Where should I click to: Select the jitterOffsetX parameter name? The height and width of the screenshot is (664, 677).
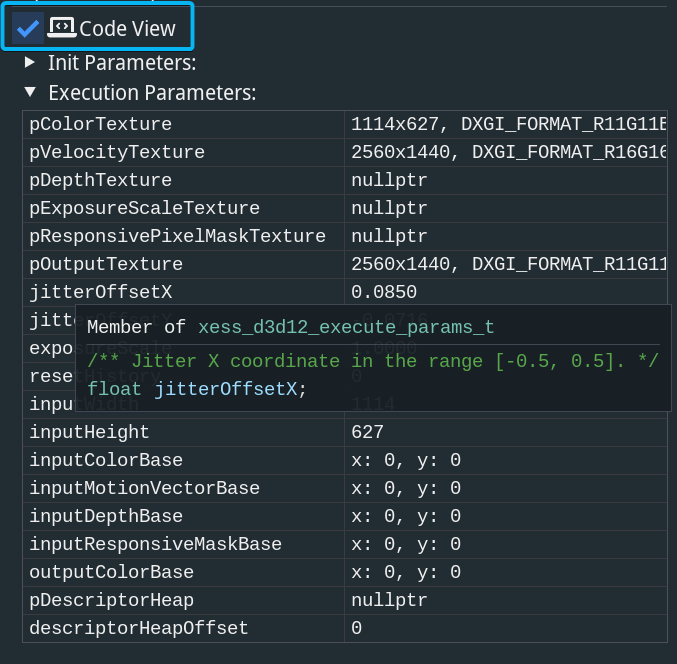coord(100,292)
